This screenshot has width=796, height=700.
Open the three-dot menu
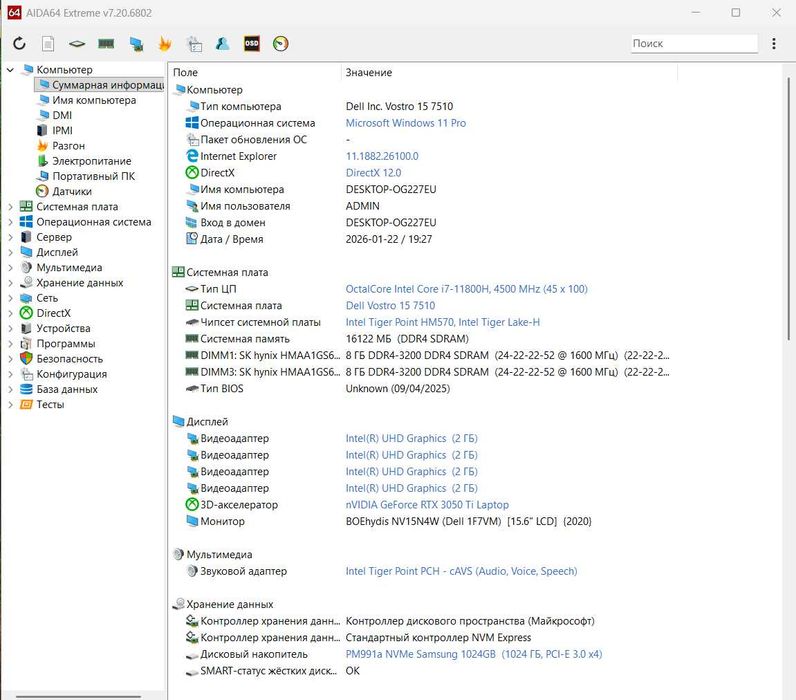tap(774, 44)
